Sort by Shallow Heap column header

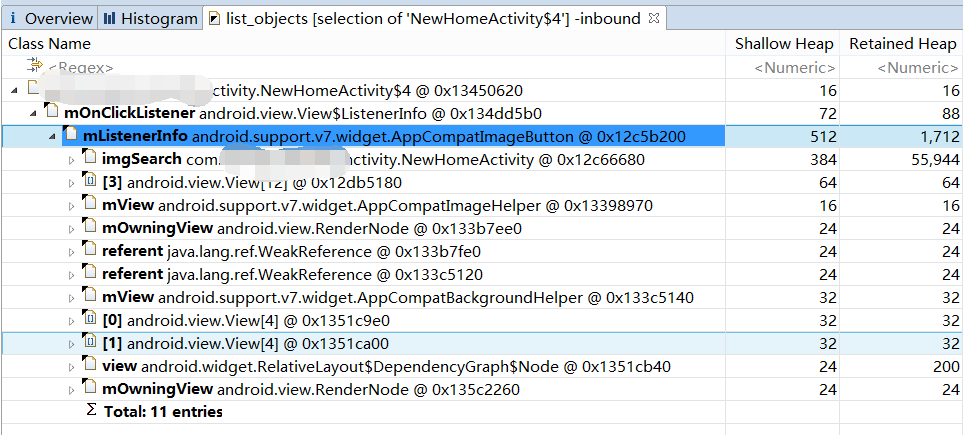tap(784, 44)
